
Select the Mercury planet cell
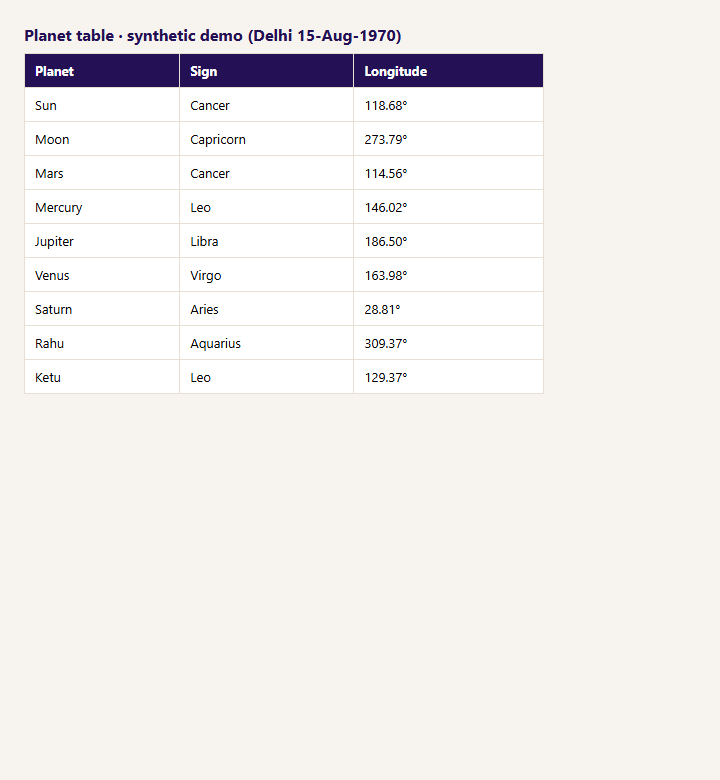point(102,207)
